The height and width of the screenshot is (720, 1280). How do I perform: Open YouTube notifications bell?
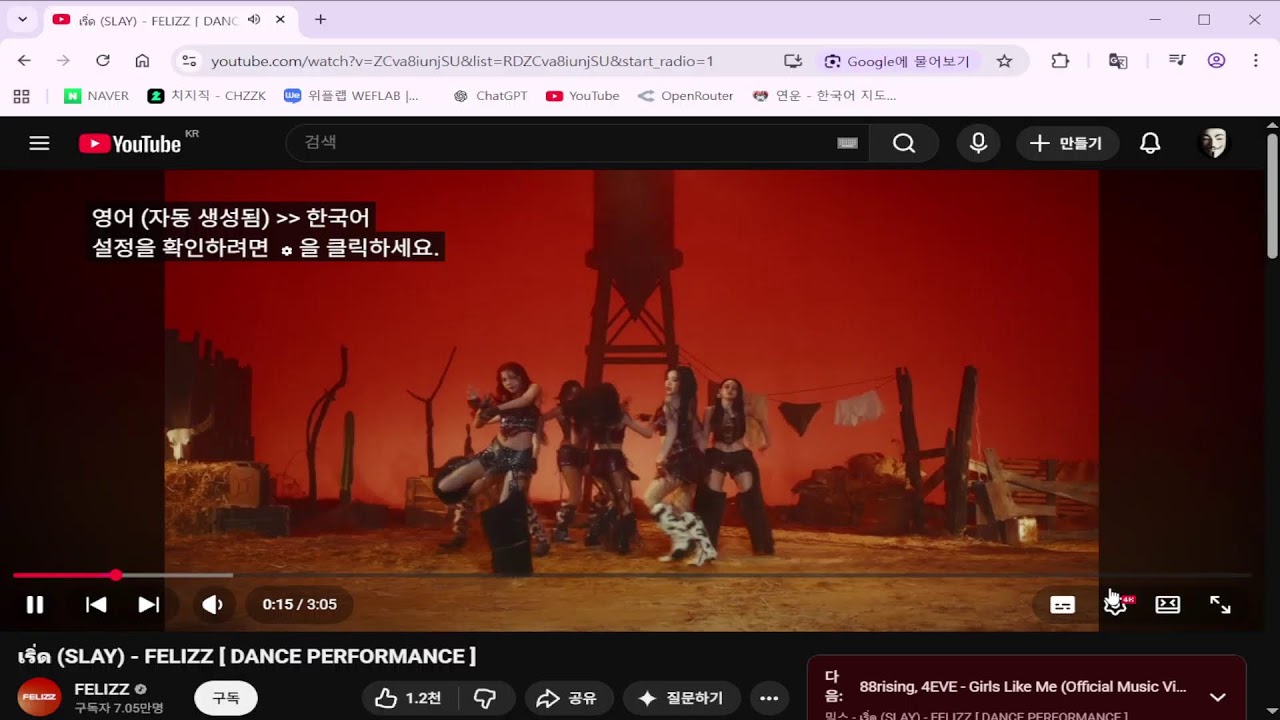pyautogui.click(x=1150, y=143)
